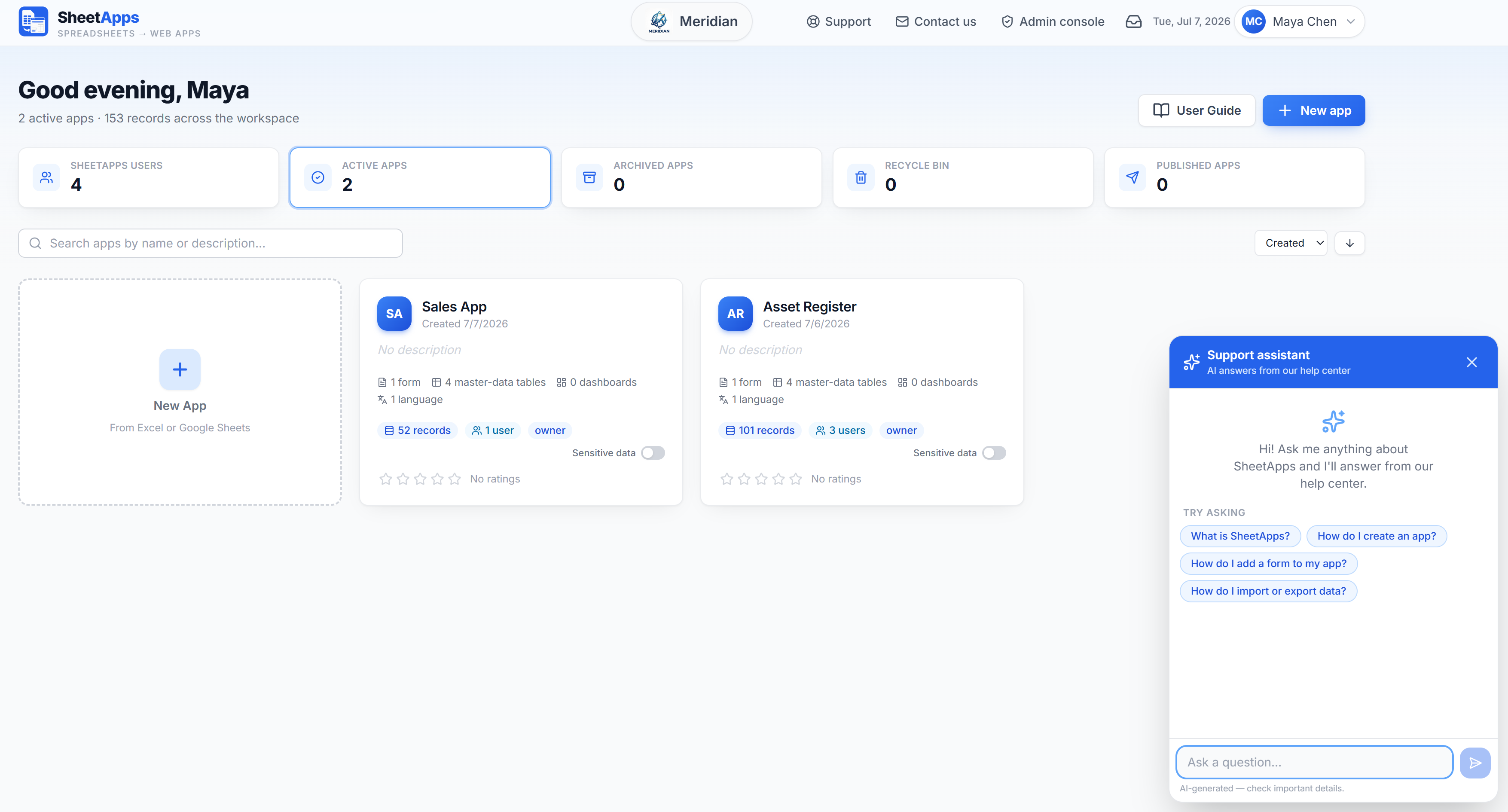Click 4 master-data tables on Sales App
Image resolution: width=1508 pixels, height=812 pixels.
tap(488, 382)
